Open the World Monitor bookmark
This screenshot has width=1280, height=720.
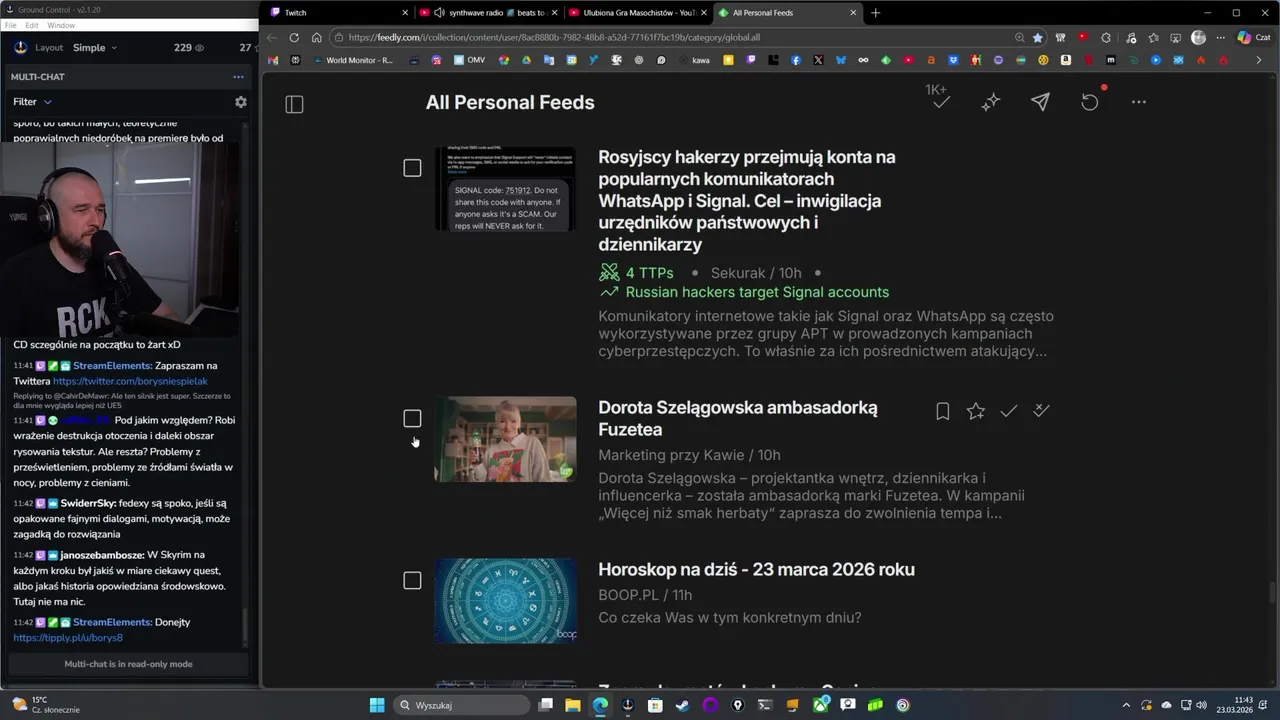(x=352, y=60)
